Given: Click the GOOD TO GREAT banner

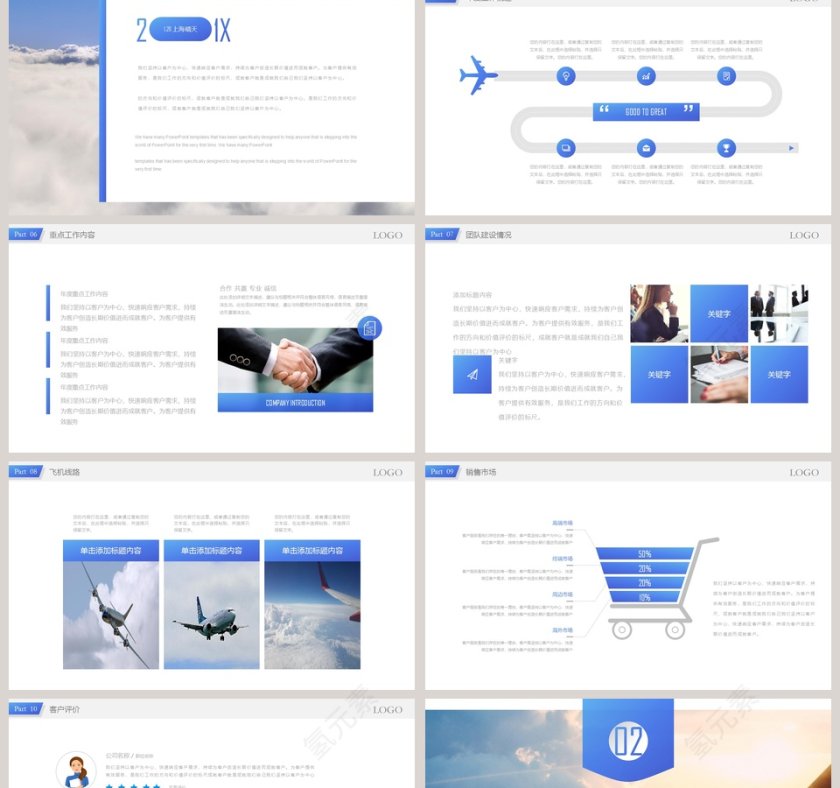Looking at the screenshot, I should coord(645,111).
